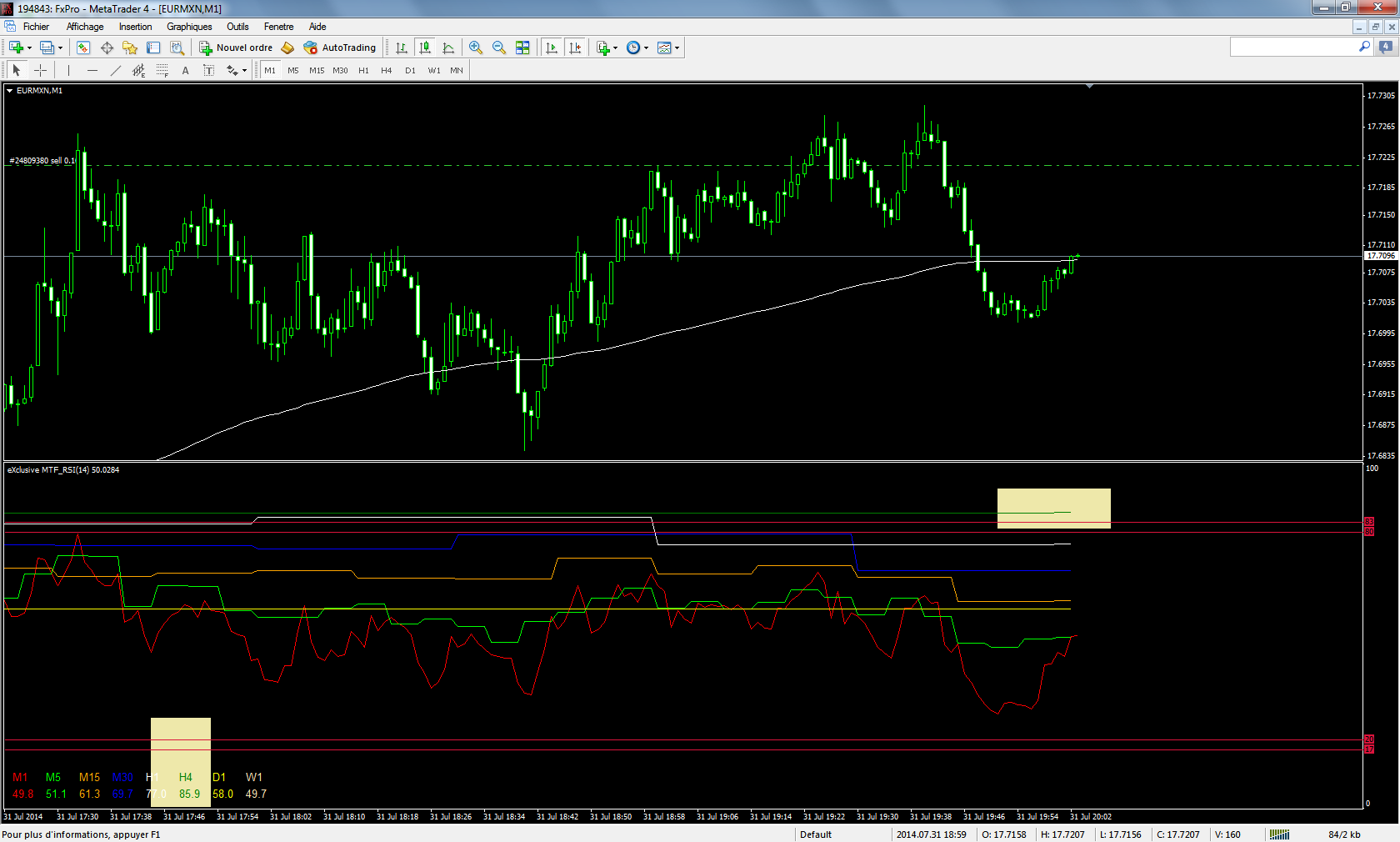1400x842 pixels.
Task: Select the Fibonacci retracement tool
Action: [x=162, y=70]
